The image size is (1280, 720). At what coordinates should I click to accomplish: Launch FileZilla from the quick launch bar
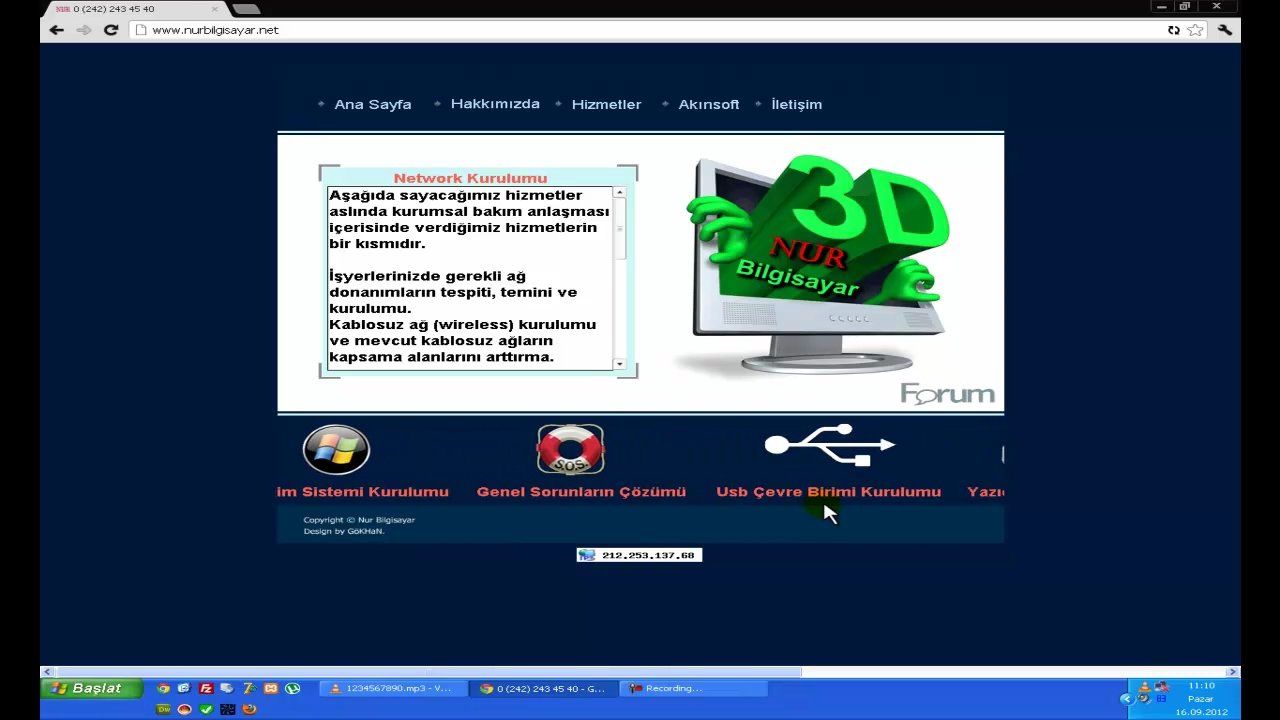[x=206, y=688]
